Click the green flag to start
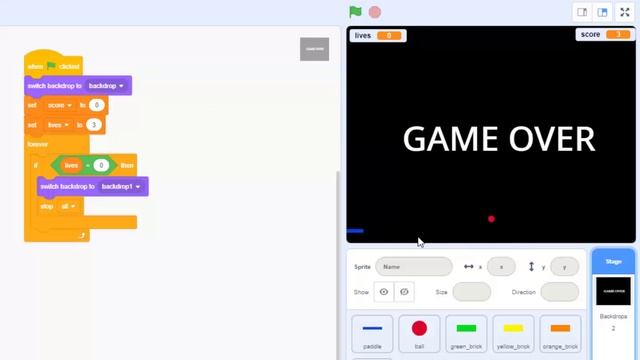This screenshot has height=360, width=640. point(355,12)
